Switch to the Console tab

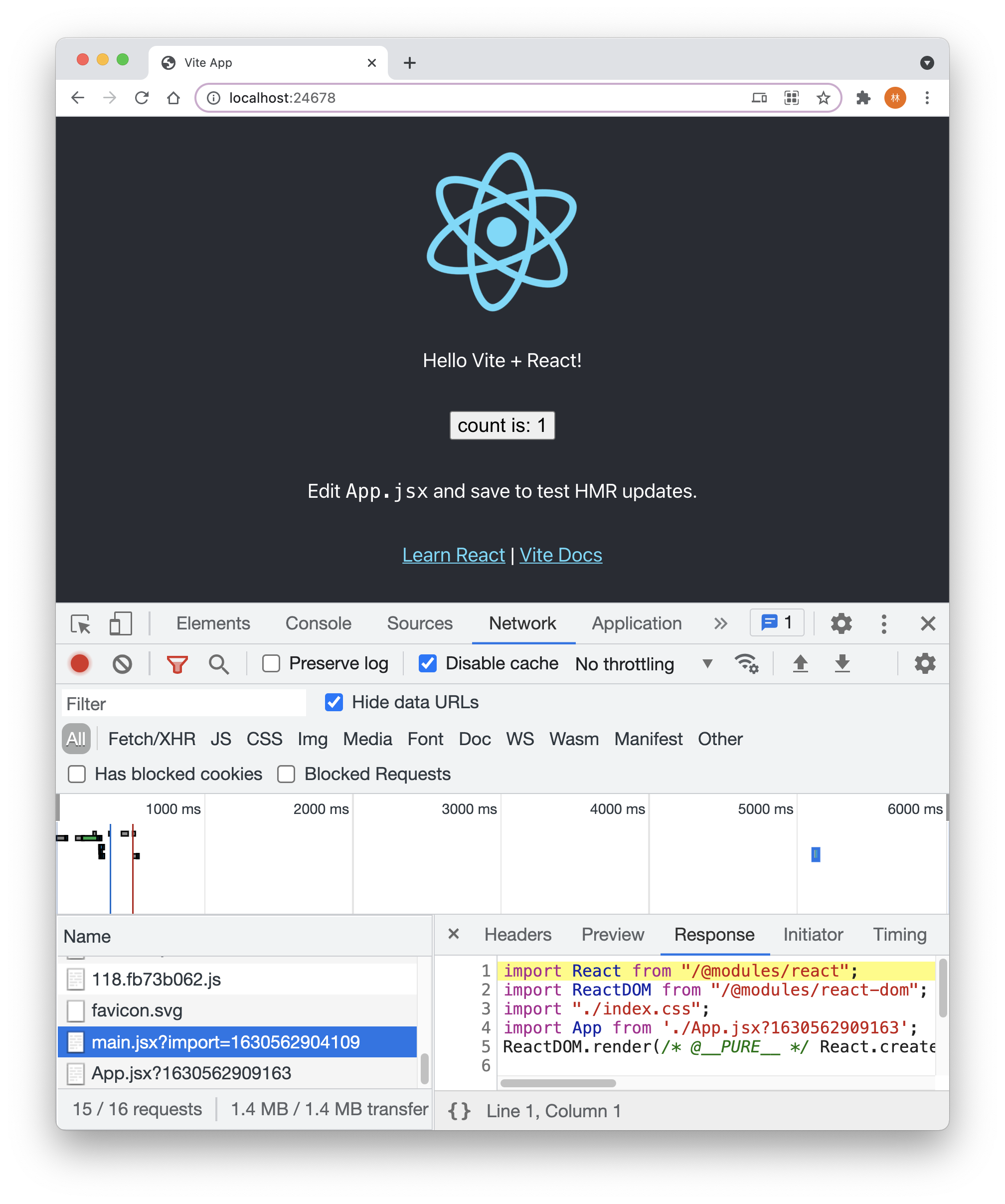[319, 624]
